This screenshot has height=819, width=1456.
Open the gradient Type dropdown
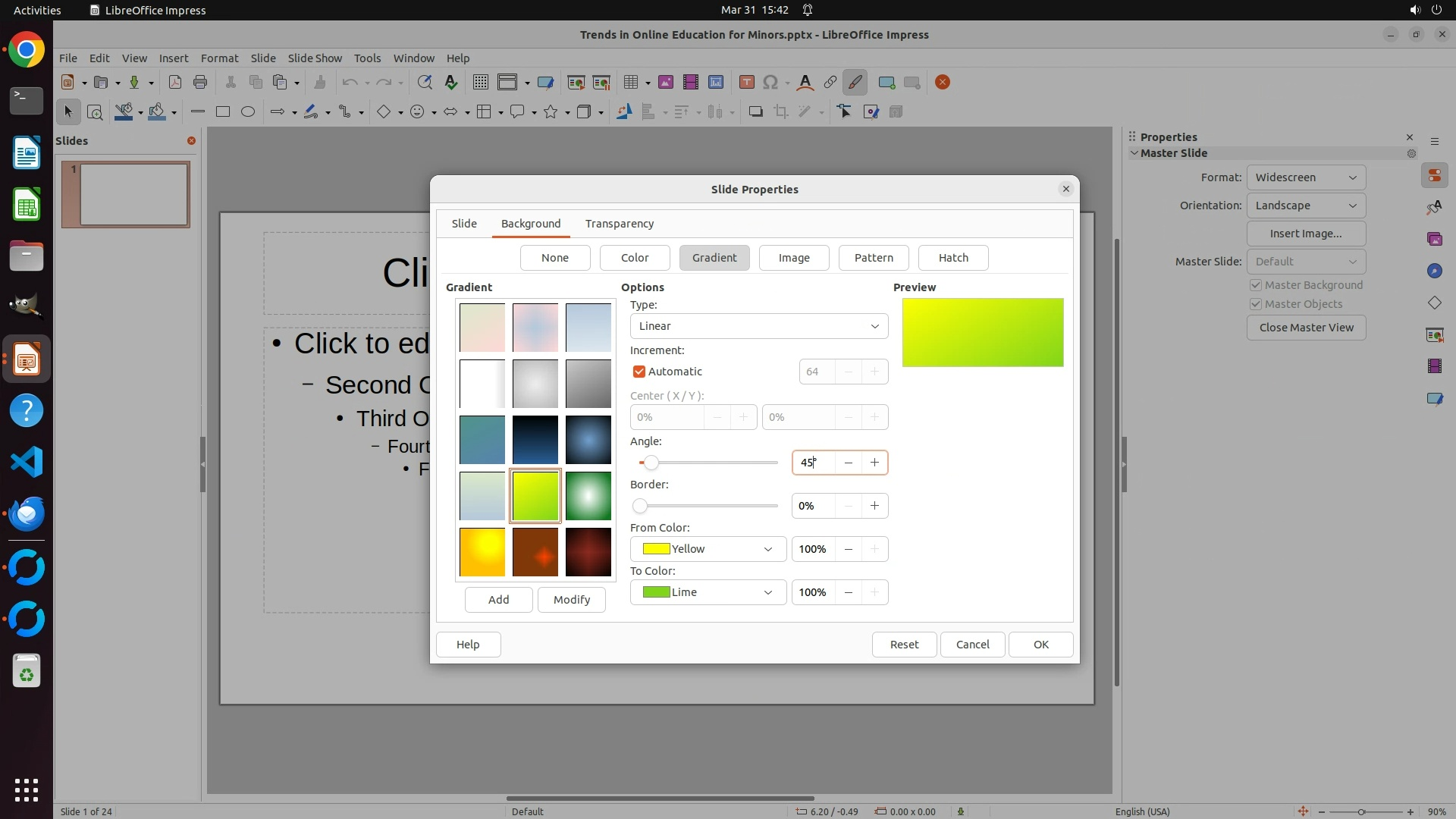pyautogui.click(x=758, y=326)
